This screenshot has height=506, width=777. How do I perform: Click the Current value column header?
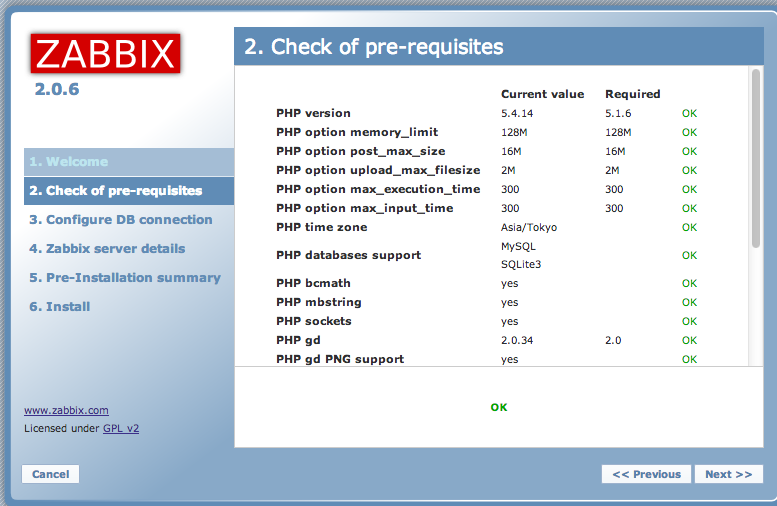(x=542, y=94)
